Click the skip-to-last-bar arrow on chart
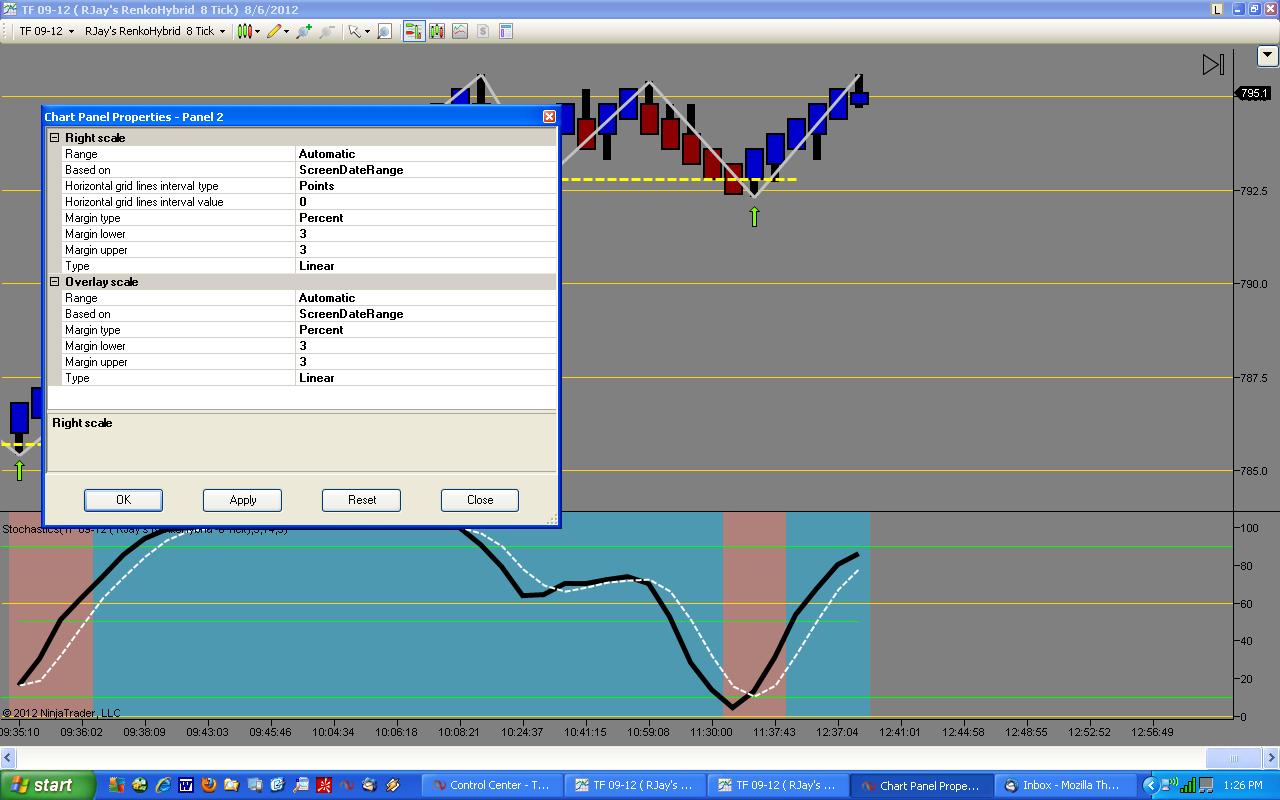1280x800 pixels. pos(1213,65)
